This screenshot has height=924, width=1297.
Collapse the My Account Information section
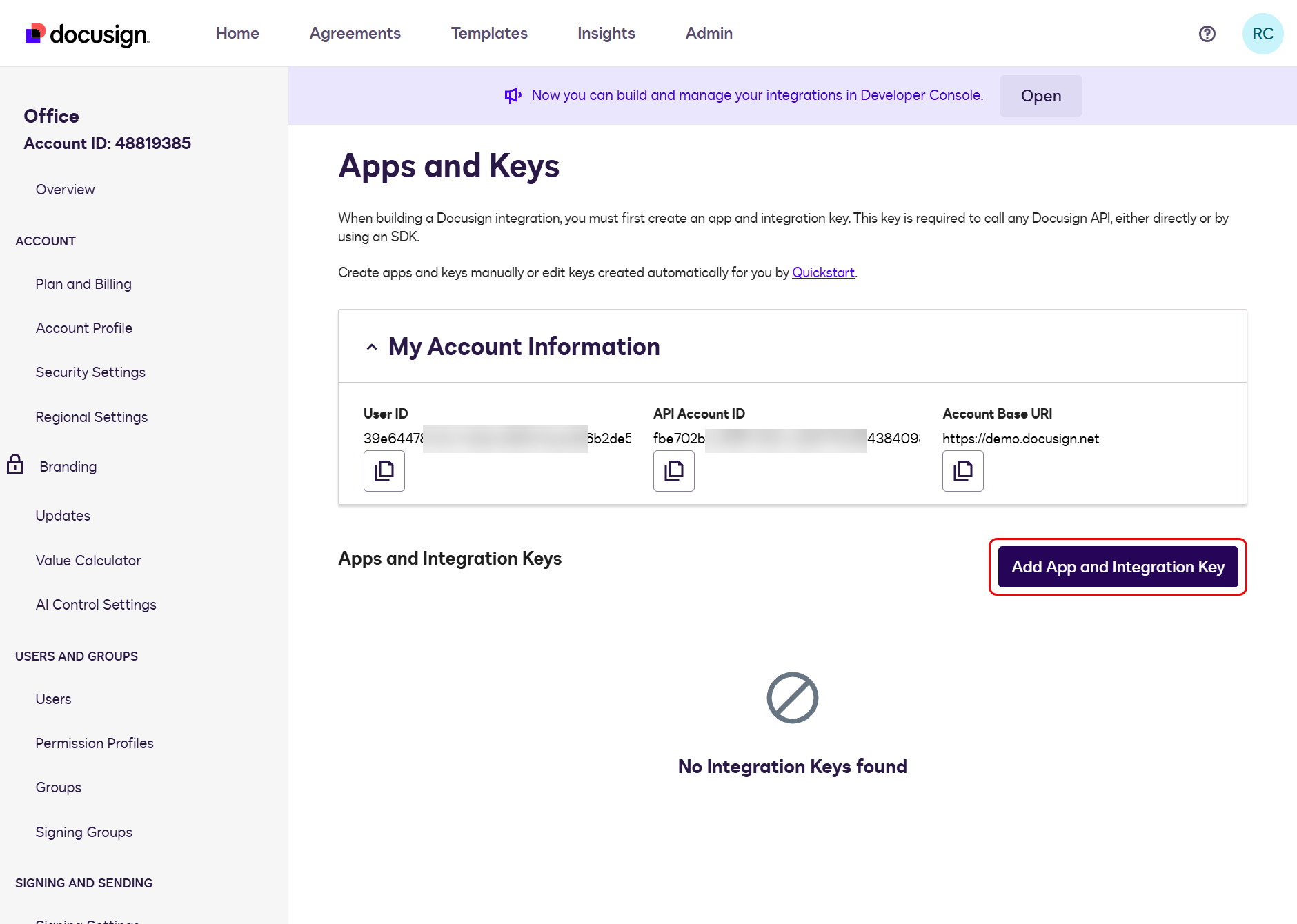[372, 347]
